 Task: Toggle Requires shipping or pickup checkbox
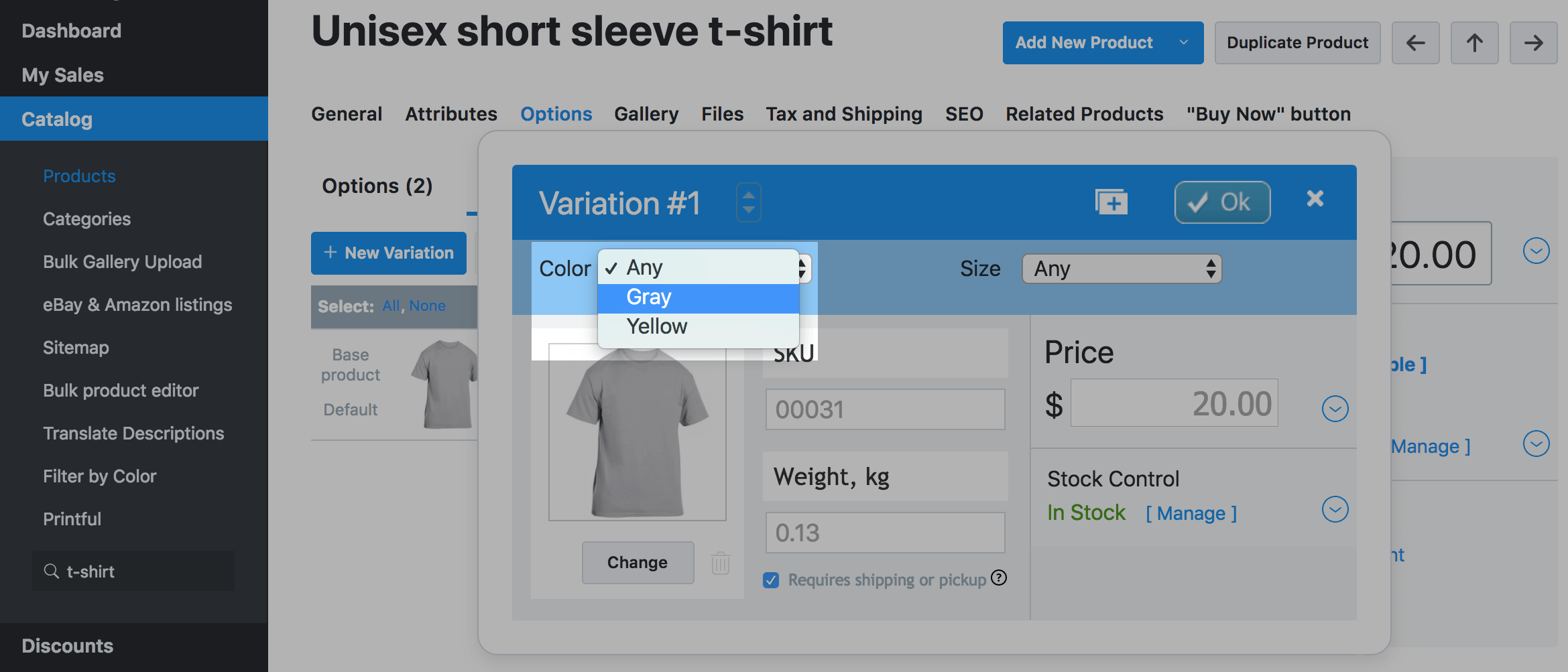pos(771,580)
